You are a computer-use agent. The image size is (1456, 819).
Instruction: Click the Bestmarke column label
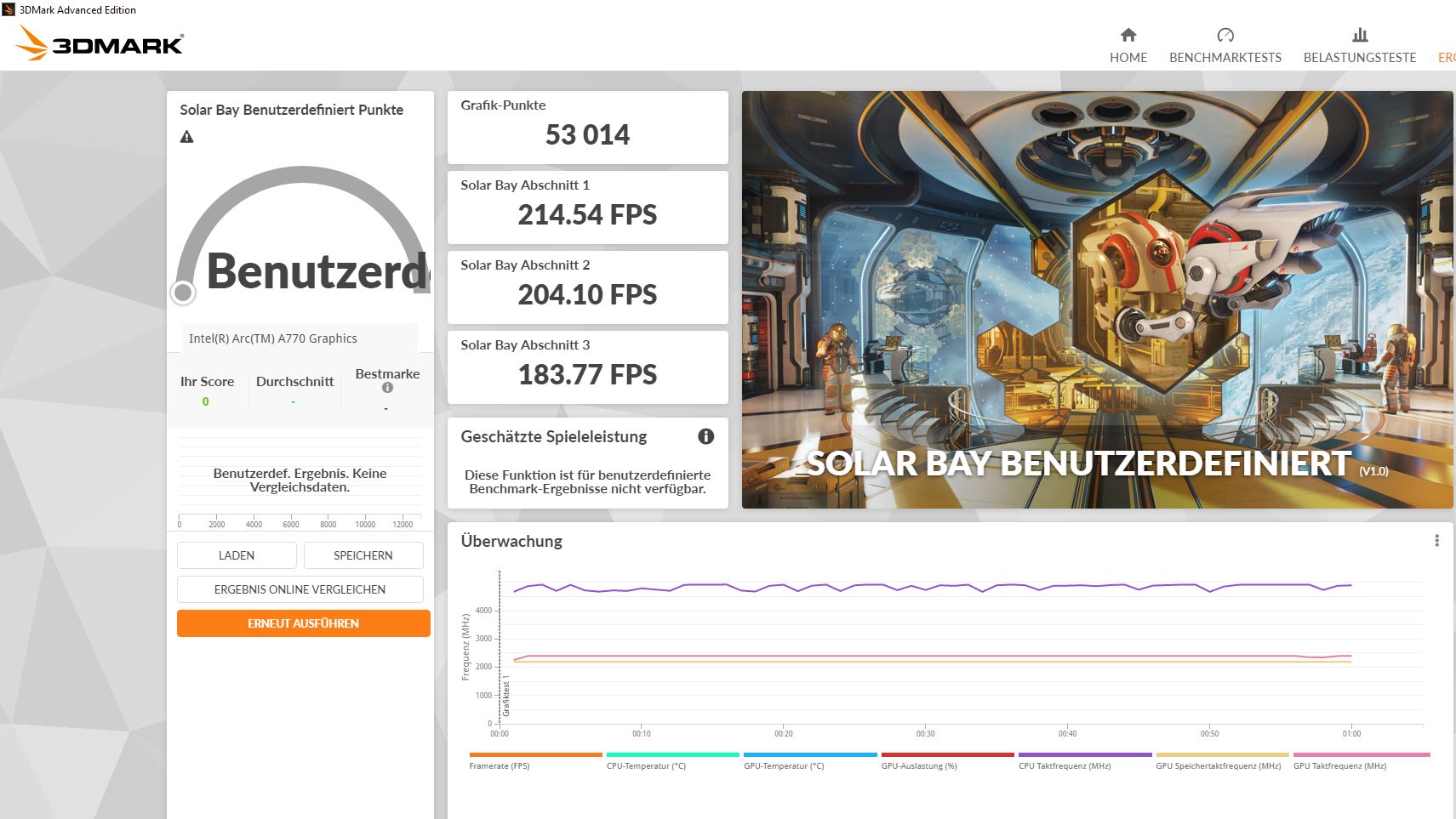coord(387,373)
